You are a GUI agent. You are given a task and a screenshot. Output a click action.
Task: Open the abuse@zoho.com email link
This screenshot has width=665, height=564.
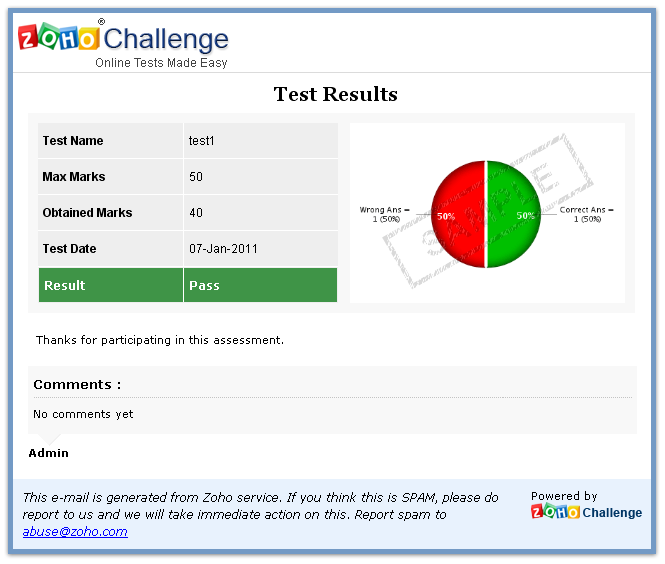coord(75,532)
